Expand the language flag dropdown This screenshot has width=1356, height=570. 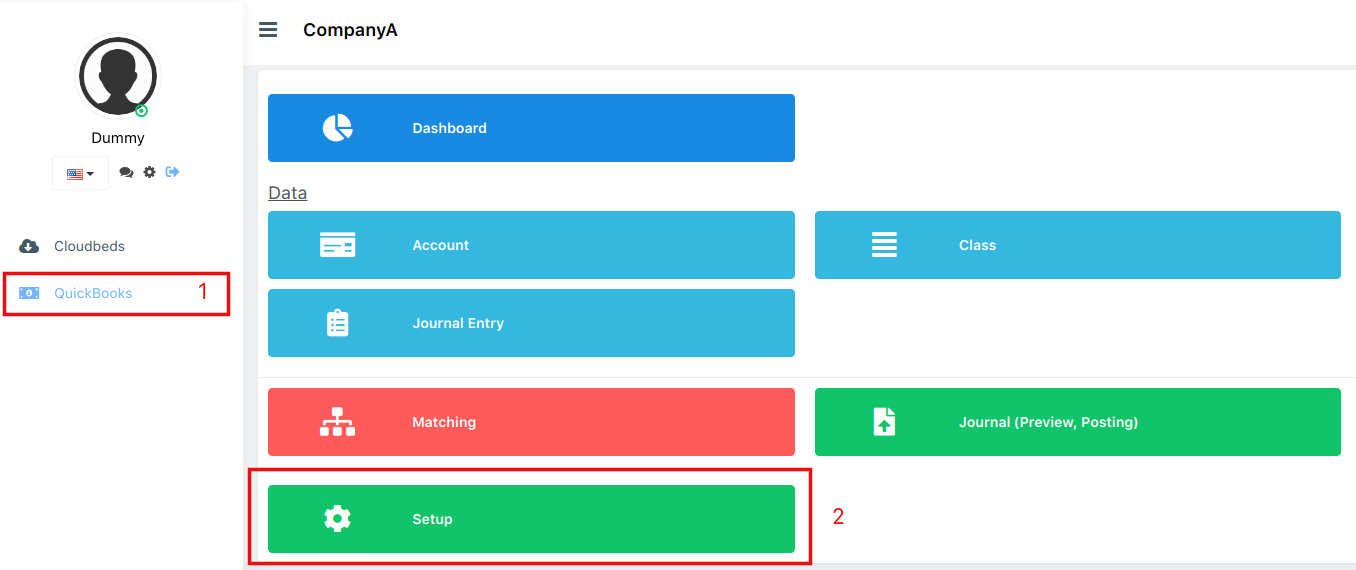pyautogui.click(x=81, y=173)
